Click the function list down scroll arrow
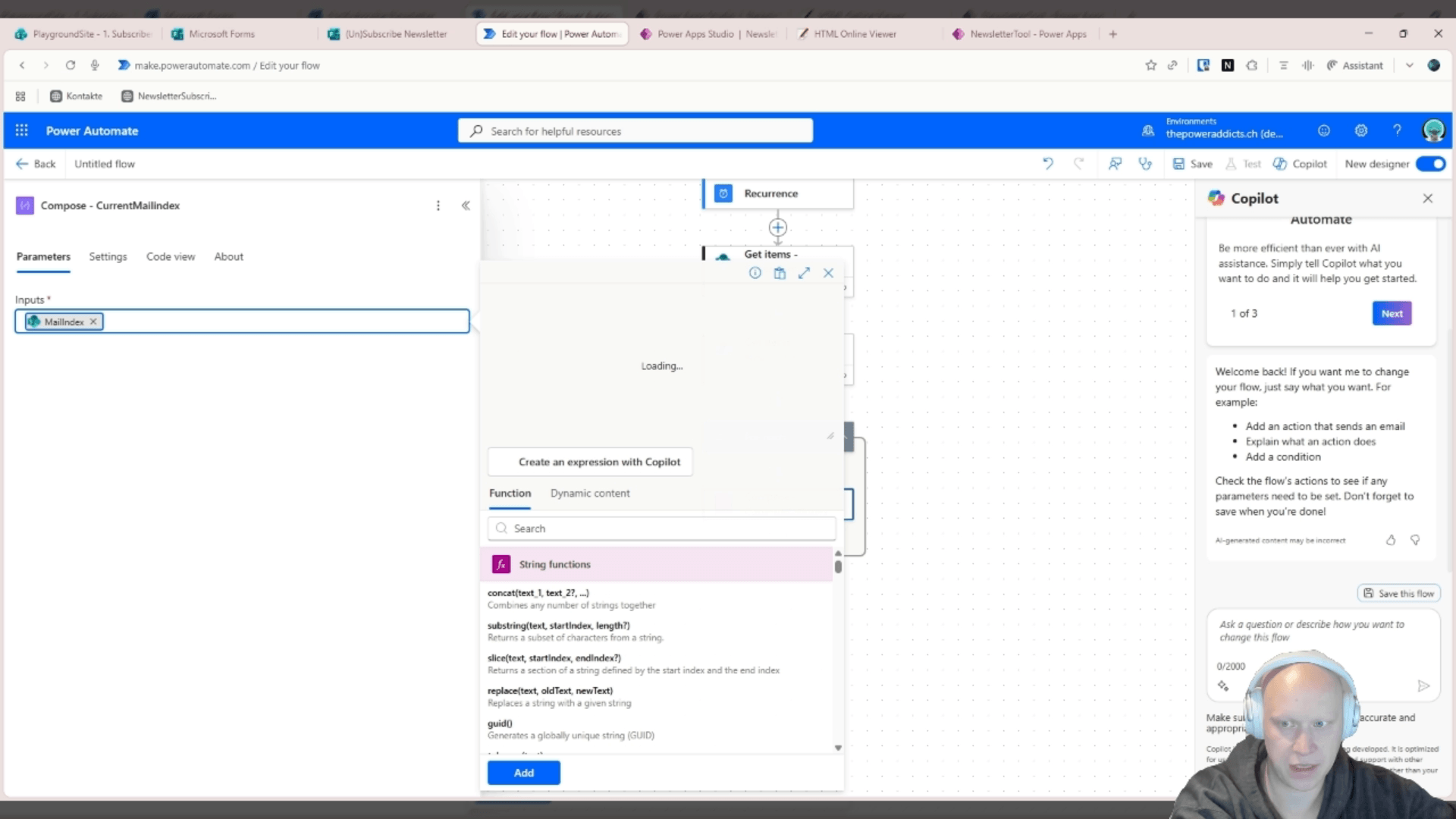This screenshot has height=819, width=1456. pos(838,748)
